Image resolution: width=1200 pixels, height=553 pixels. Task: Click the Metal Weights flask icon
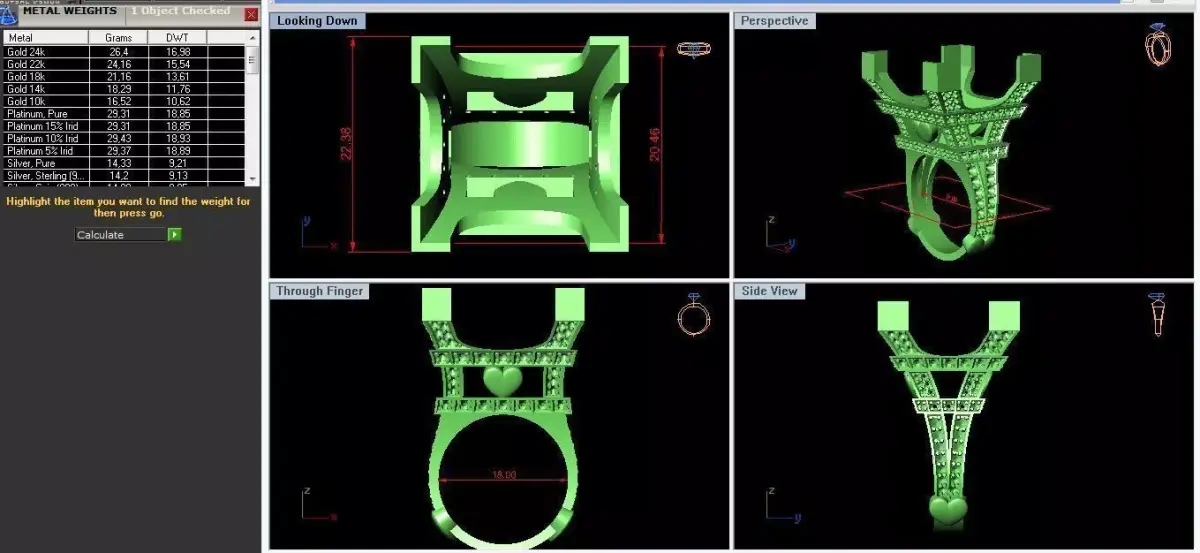pos(9,14)
